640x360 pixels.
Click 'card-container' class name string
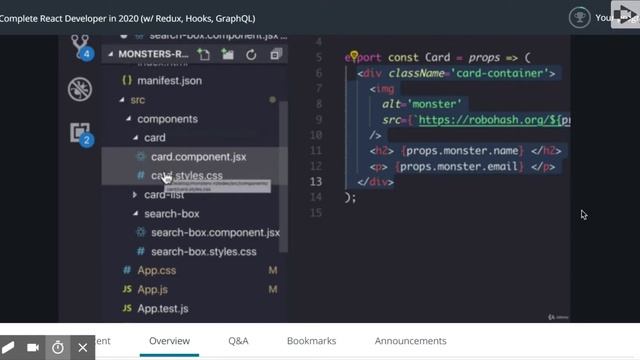click(499, 73)
